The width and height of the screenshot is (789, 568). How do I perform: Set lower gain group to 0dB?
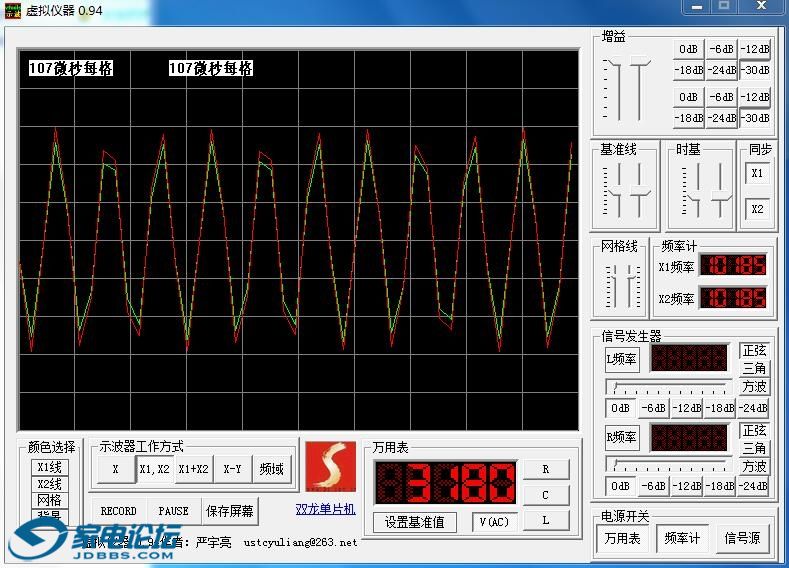(688, 97)
